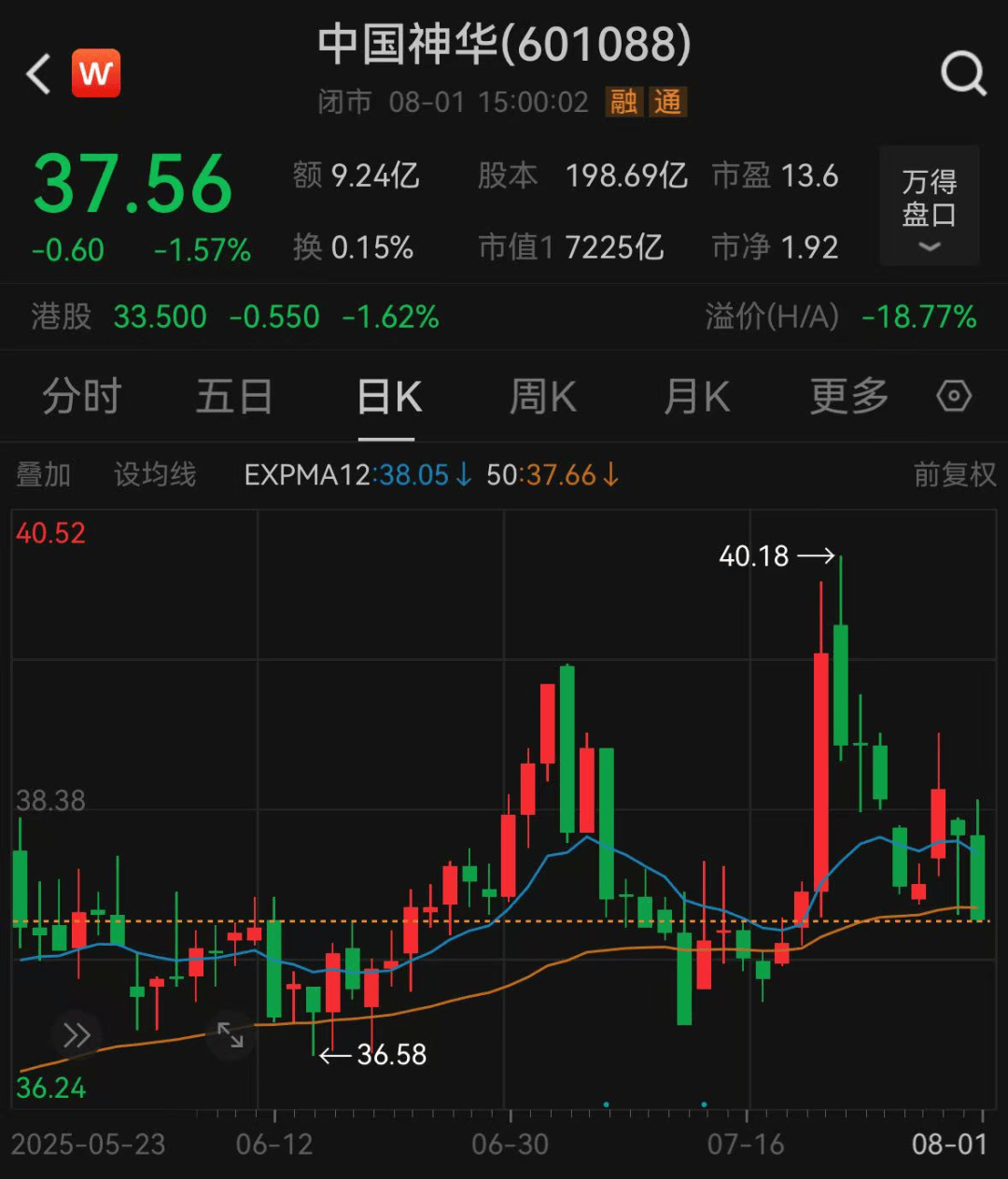Tap the 06-30 date axis label
Viewport: 1008px width, 1179px height.
[511, 1144]
